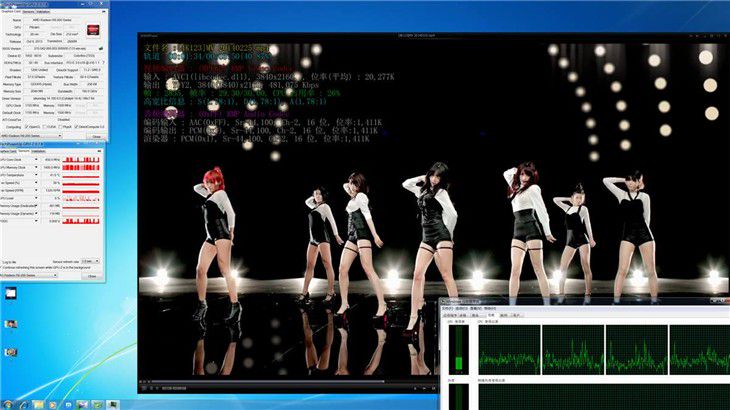Click the GPU Load red history graph
The image size is (730, 410).
pyautogui.click(x=81, y=198)
